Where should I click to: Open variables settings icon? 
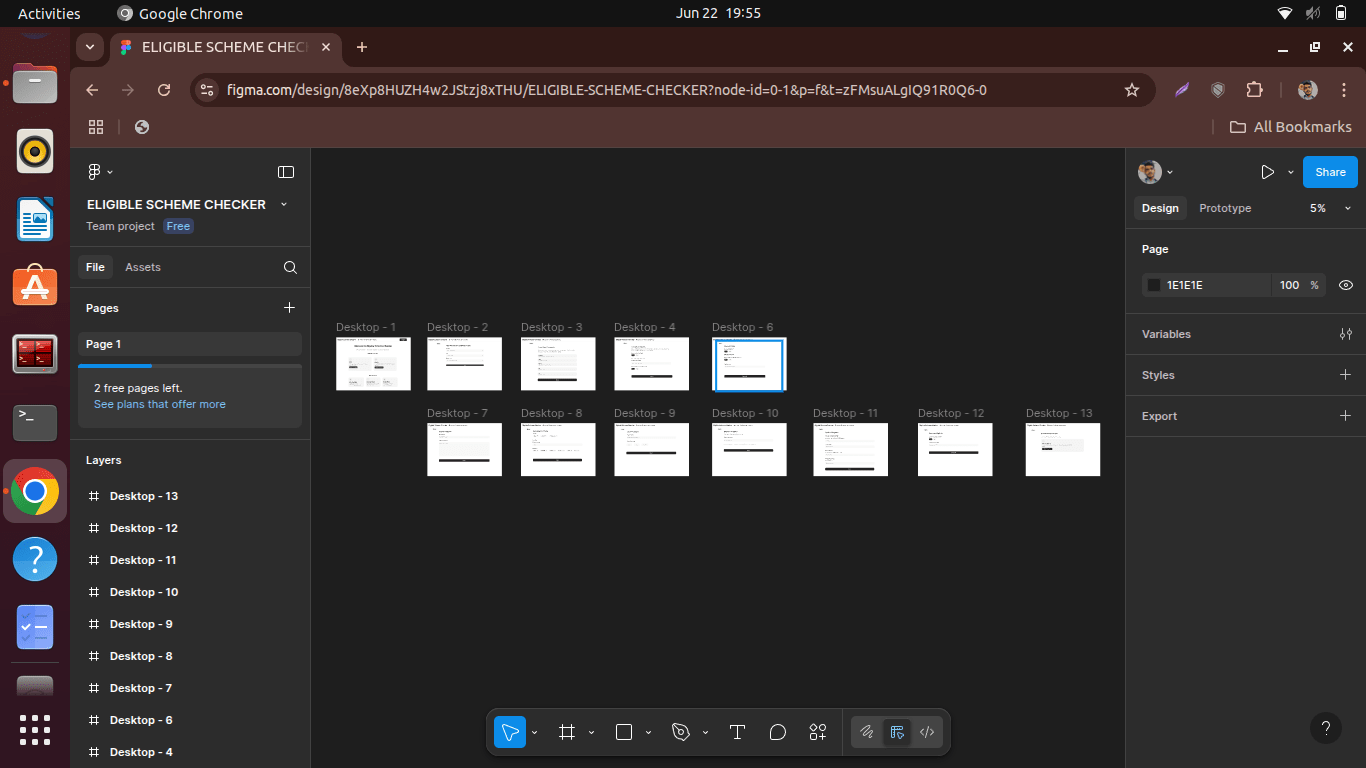click(x=1345, y=334)
